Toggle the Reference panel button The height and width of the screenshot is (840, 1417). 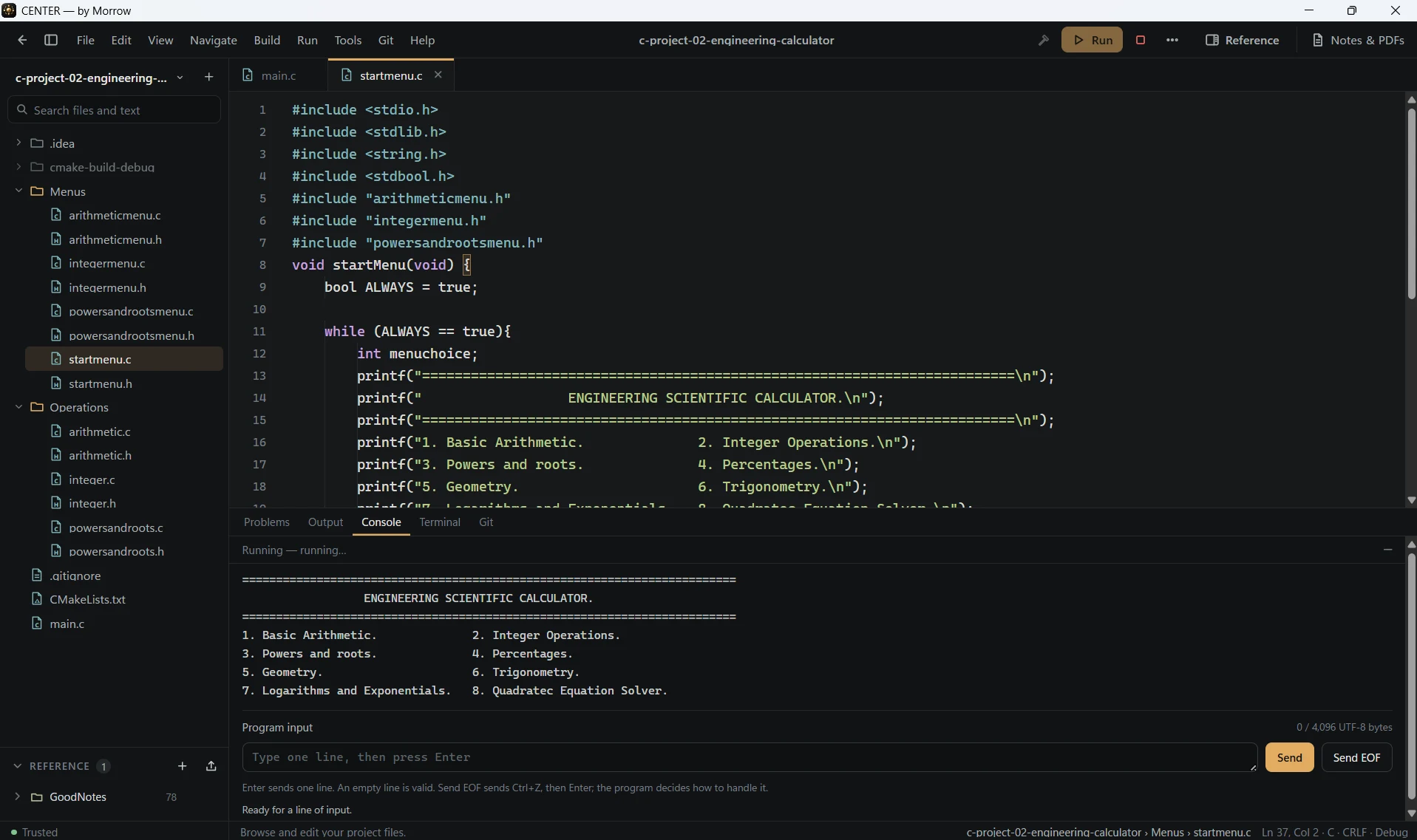[1243, 40]
